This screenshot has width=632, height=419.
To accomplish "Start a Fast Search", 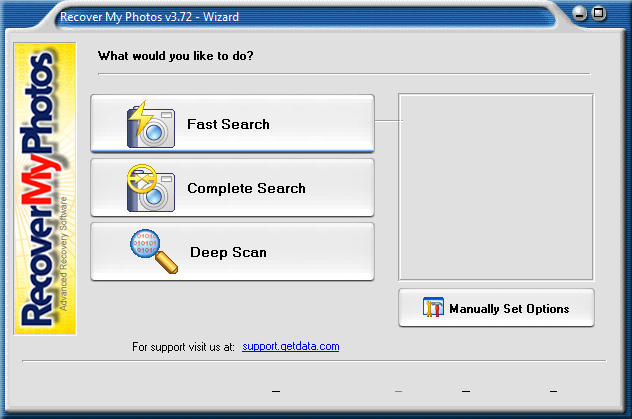I will point(233,124).
